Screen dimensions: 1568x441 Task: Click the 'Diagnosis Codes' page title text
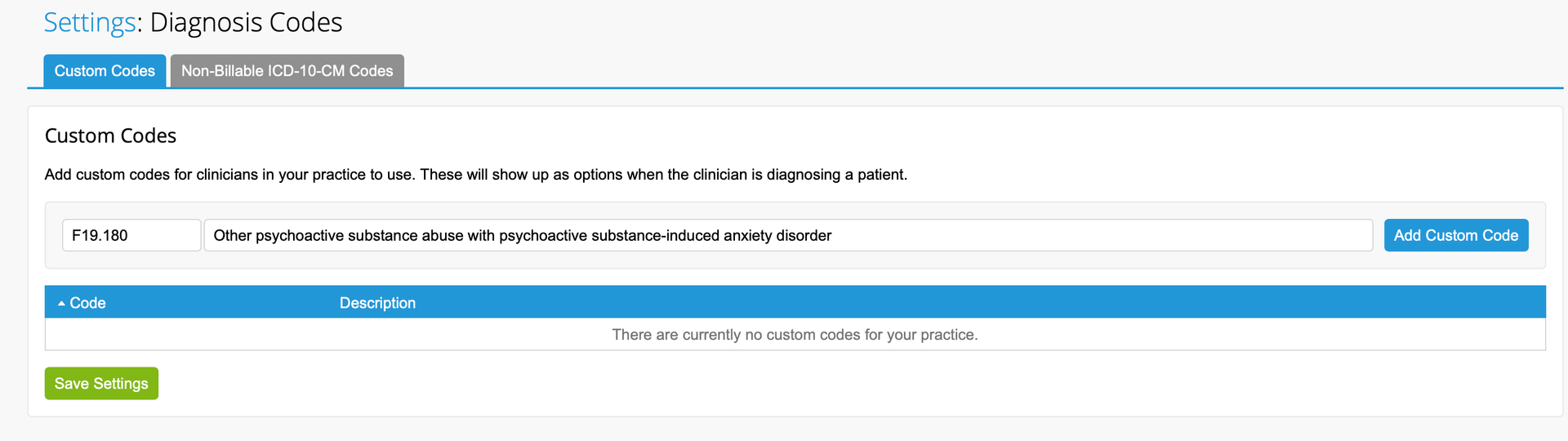coord(246,23)
